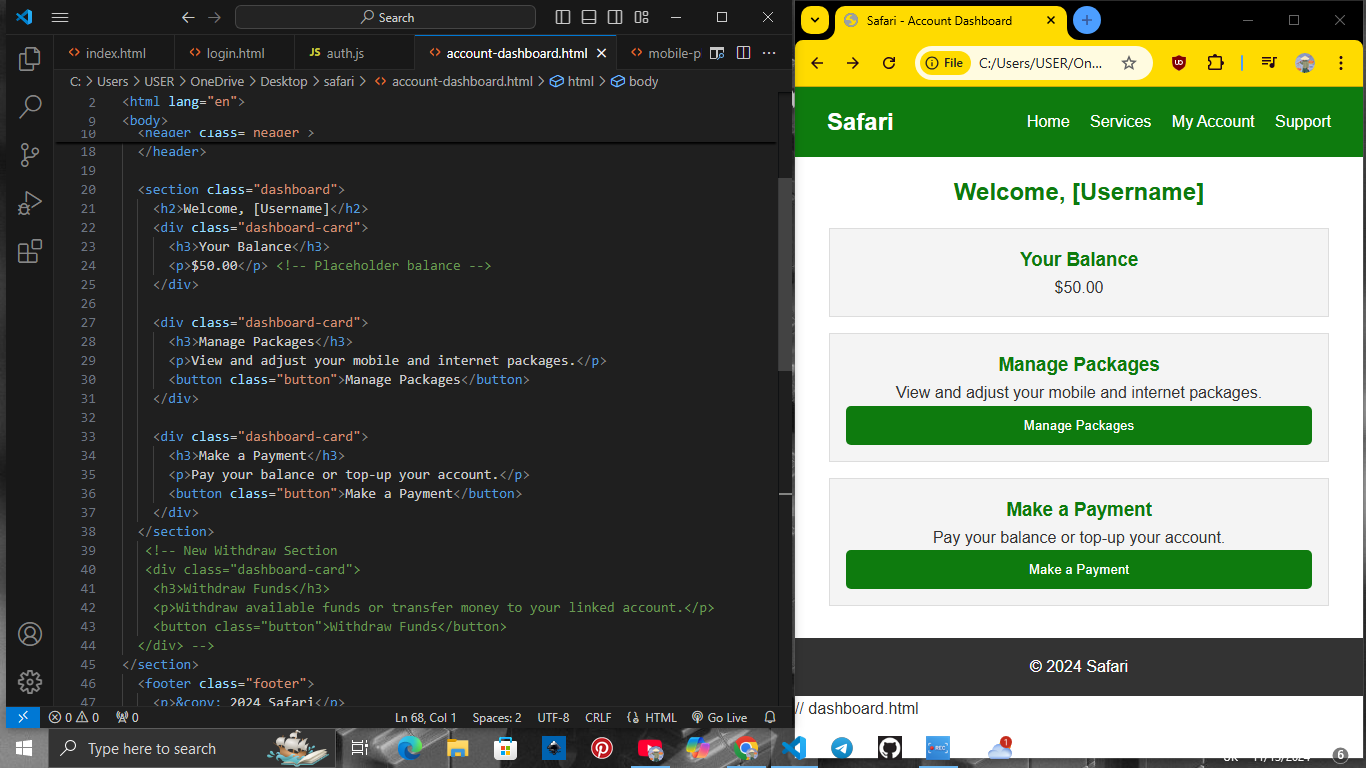
Task: Select the Search icon in the sidebar
Action: (x=29, y=106)
